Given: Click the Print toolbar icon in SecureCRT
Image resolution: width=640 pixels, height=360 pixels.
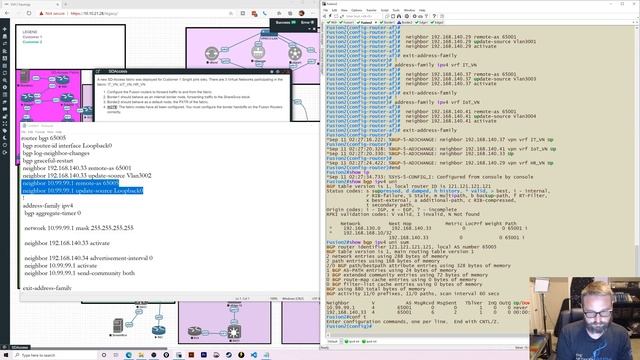Looking at the screenshot, I should [407, 16].
